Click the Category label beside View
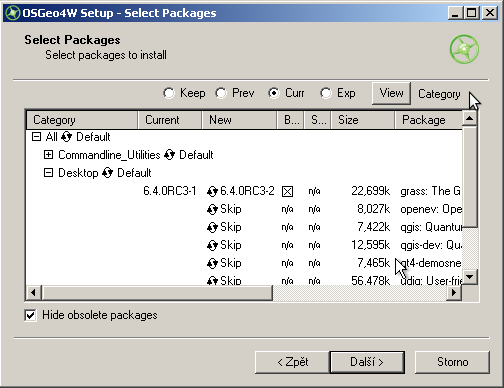This screenshot has height=388, width=504. click(439, 94)
